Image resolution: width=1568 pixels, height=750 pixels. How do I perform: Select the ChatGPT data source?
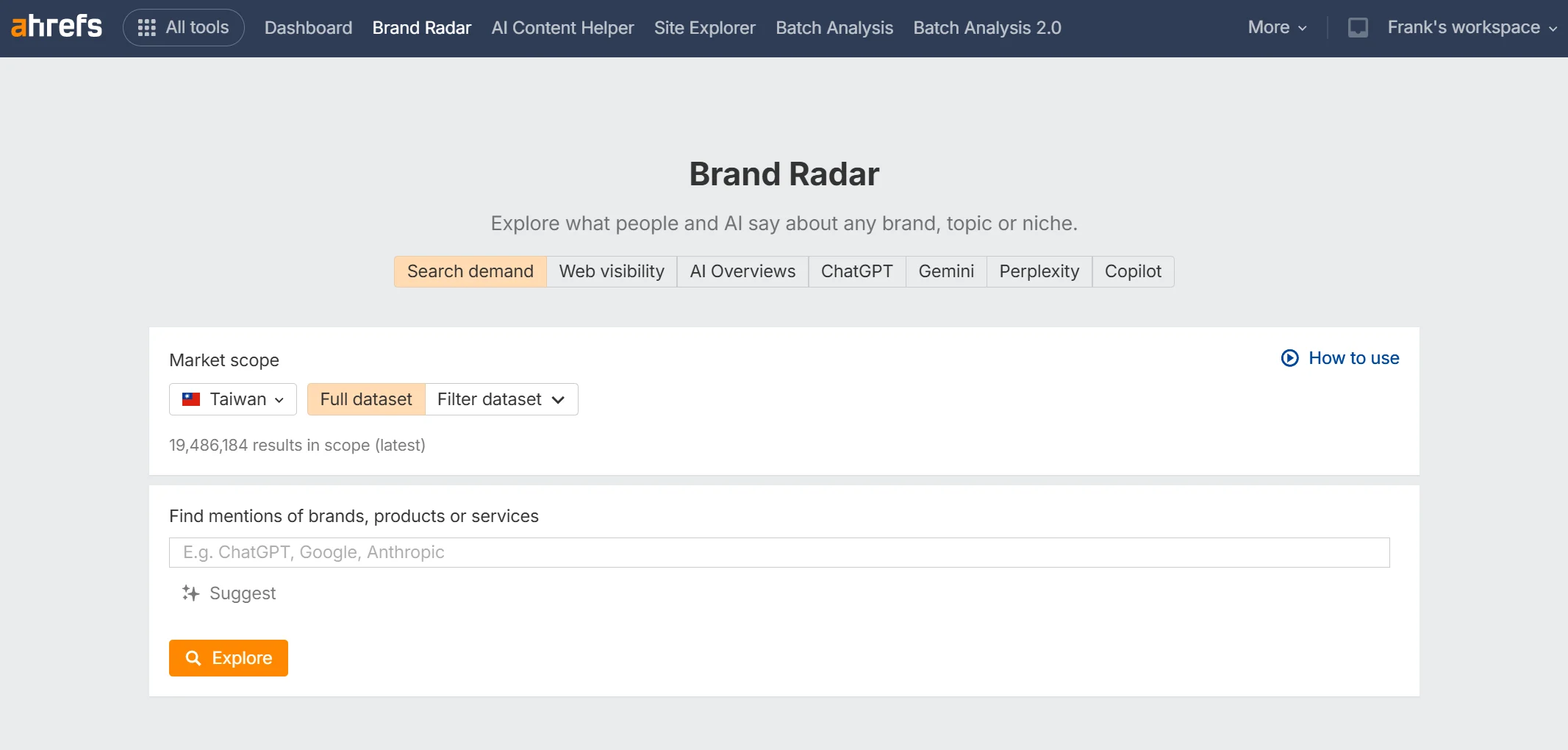click(x=856, y=271)
